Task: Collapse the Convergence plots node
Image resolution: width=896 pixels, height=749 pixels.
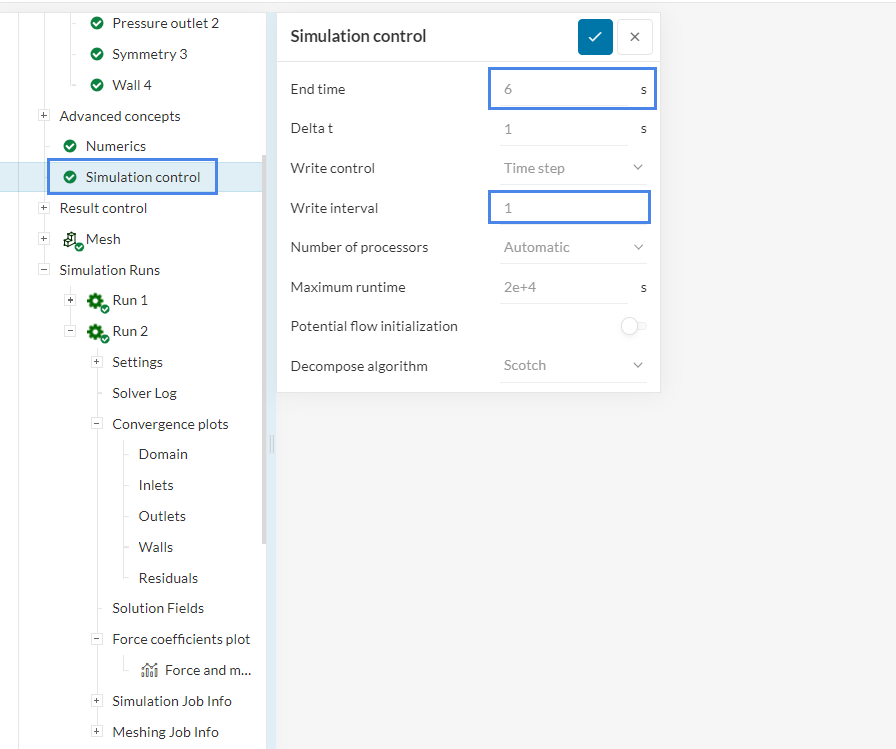Action: point(97,424)
